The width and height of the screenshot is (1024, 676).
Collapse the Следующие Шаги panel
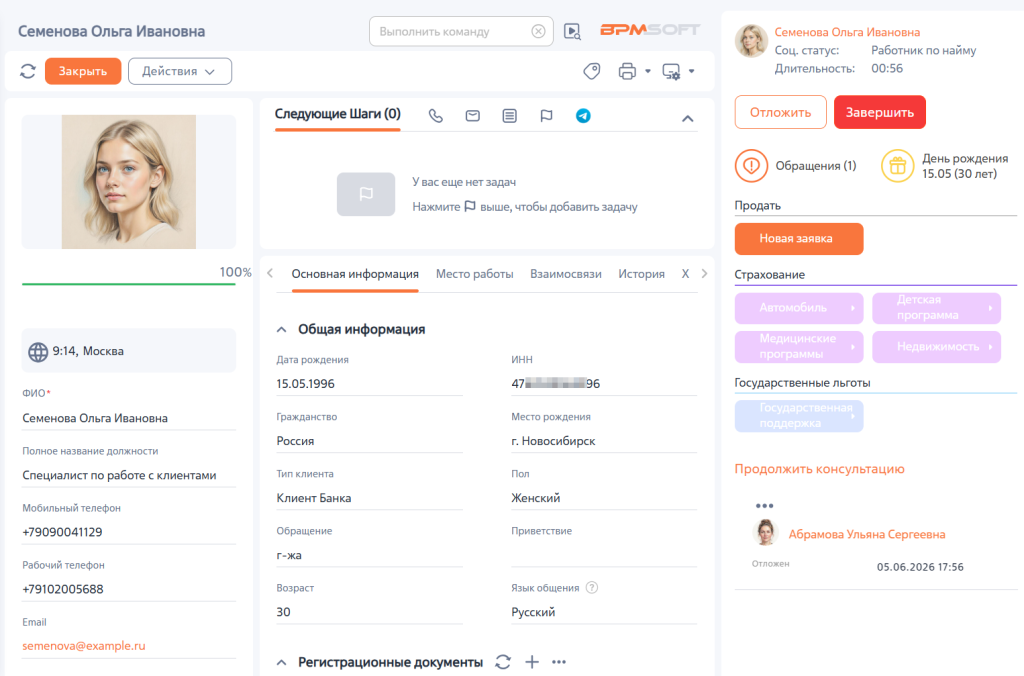click(x=688, y=118)
